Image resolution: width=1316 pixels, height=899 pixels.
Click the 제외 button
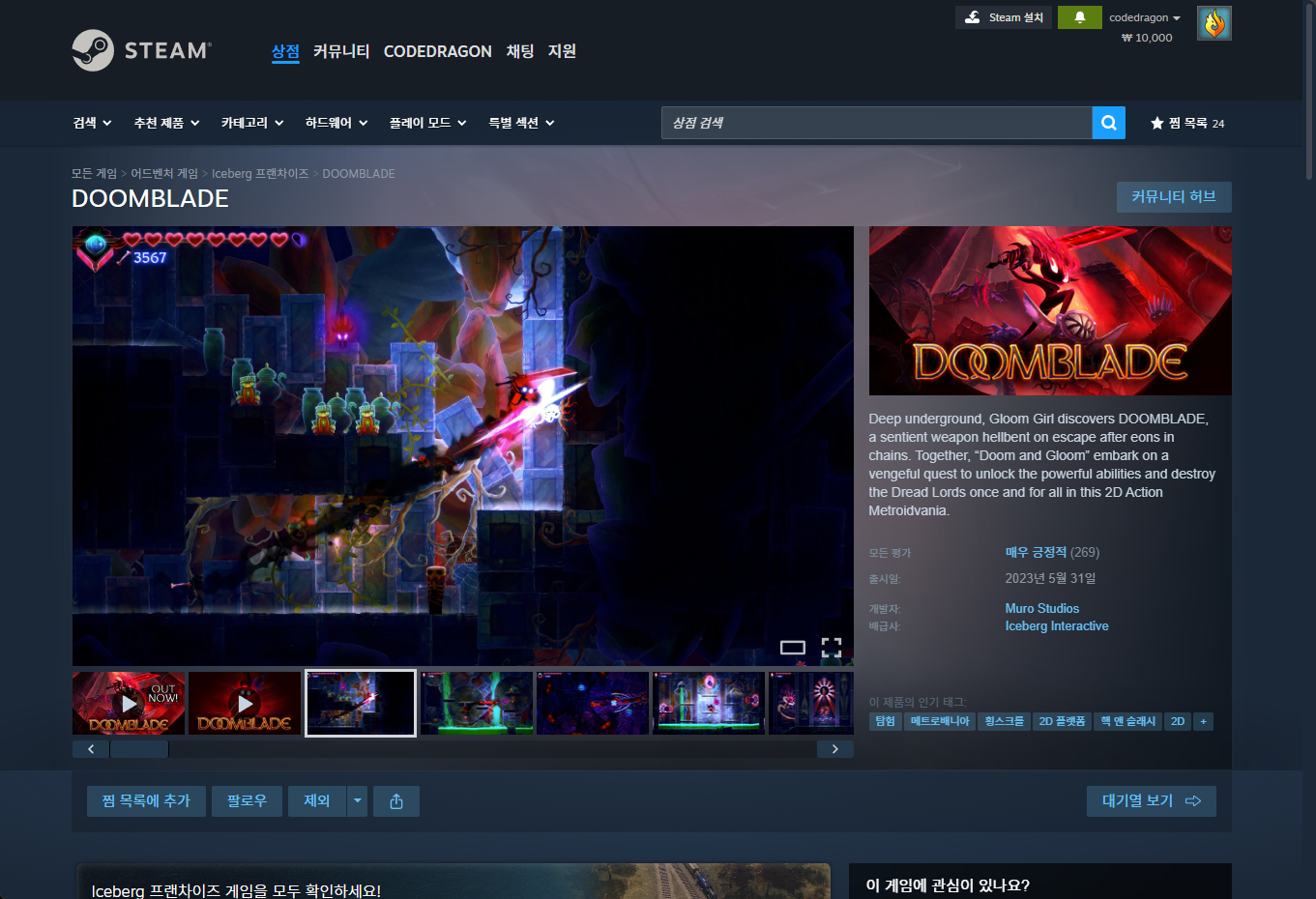click(317, 801)
